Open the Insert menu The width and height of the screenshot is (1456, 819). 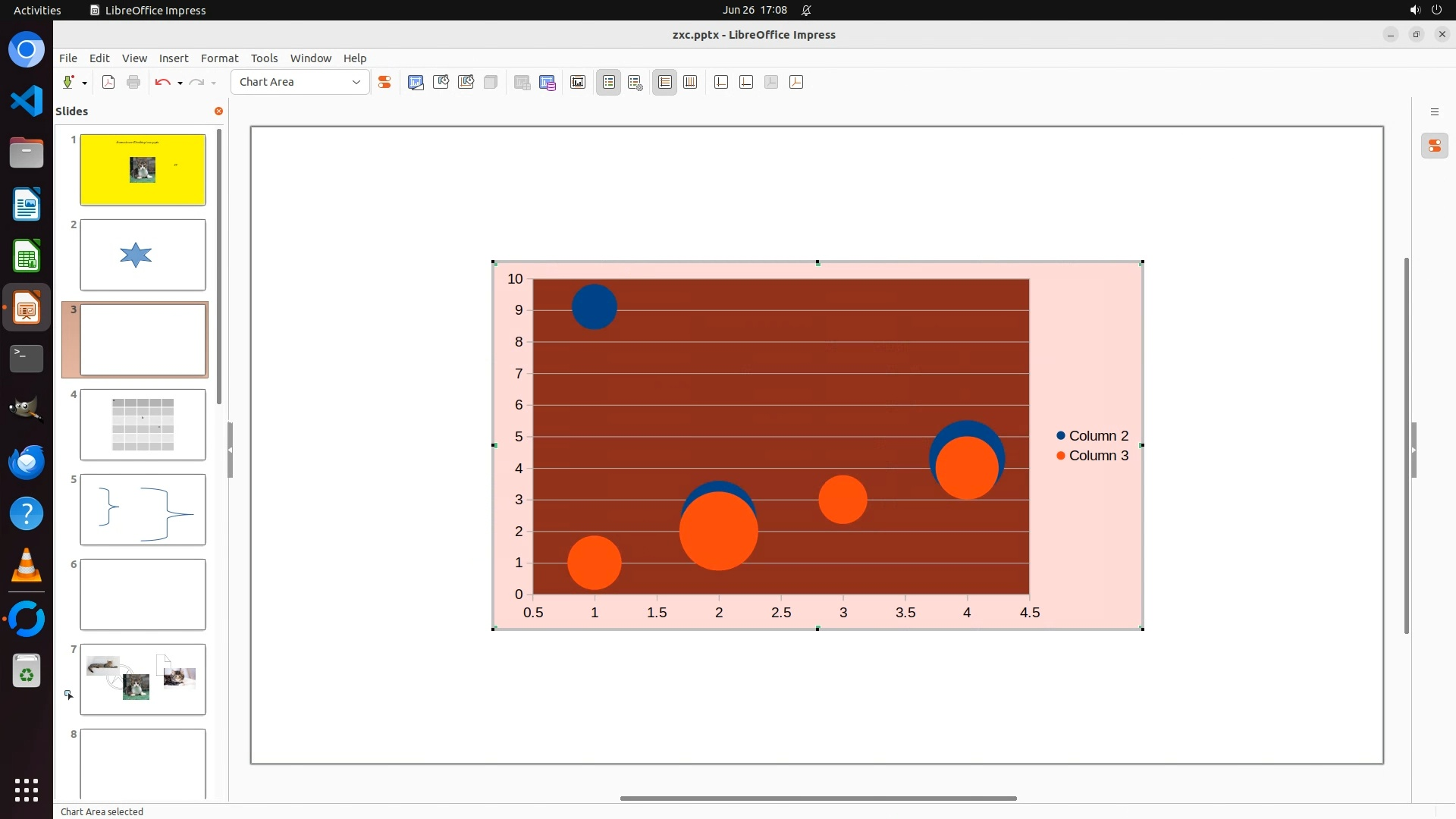tap(173, 58)
